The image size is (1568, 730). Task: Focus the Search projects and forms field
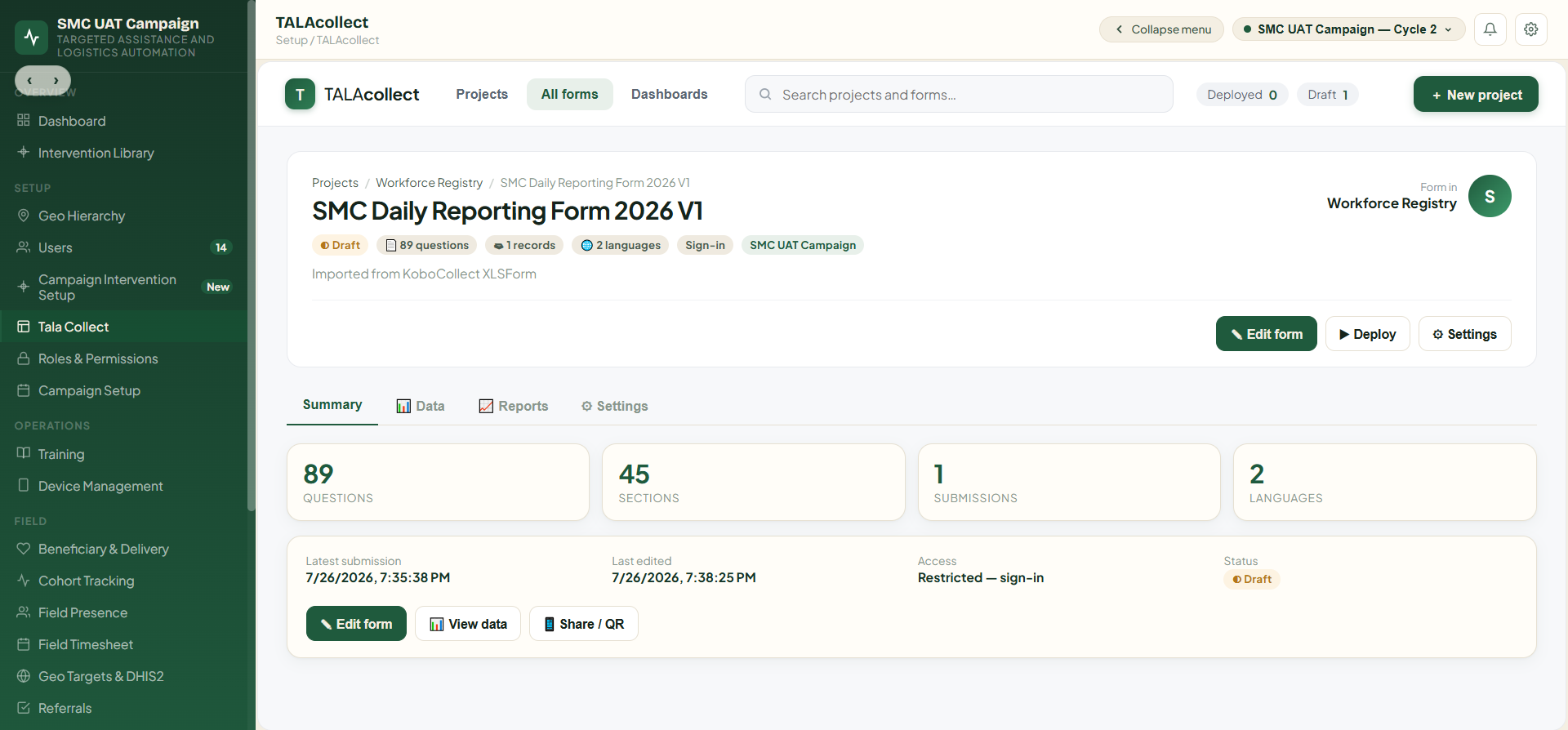coord(959,94)
